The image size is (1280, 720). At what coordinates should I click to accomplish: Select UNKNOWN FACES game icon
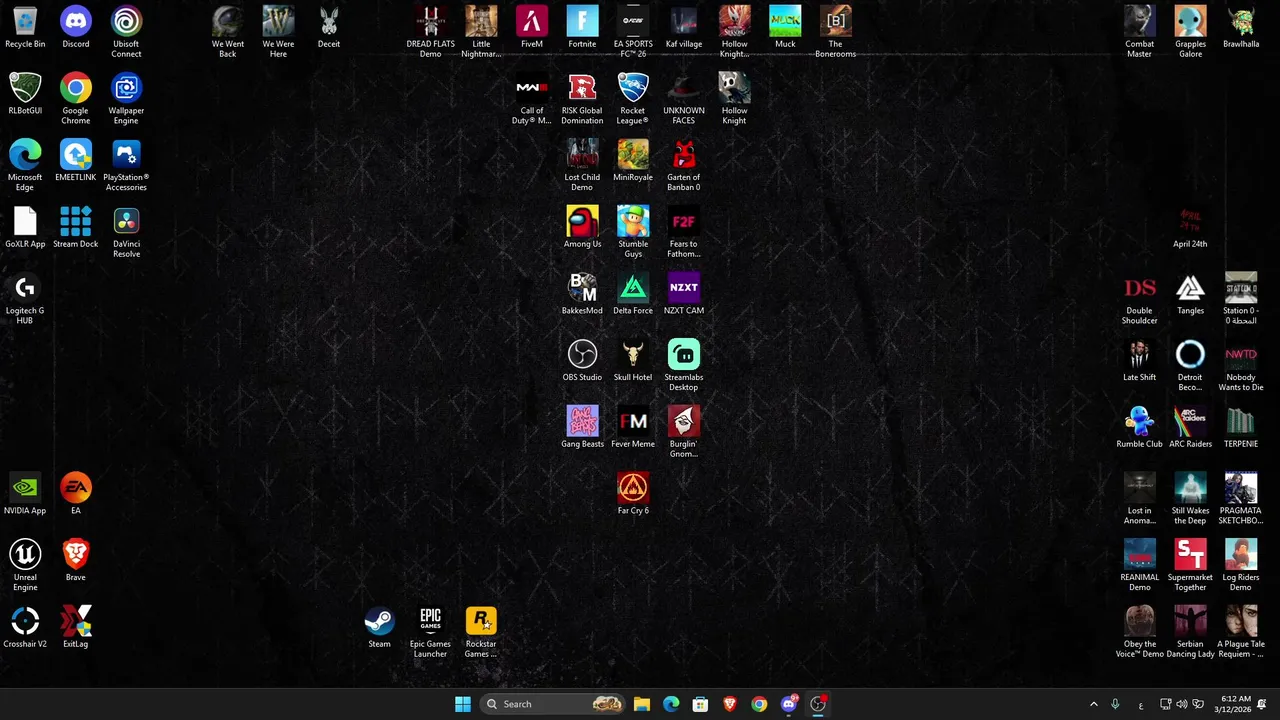pyautogui.click(x=684, y=98)
